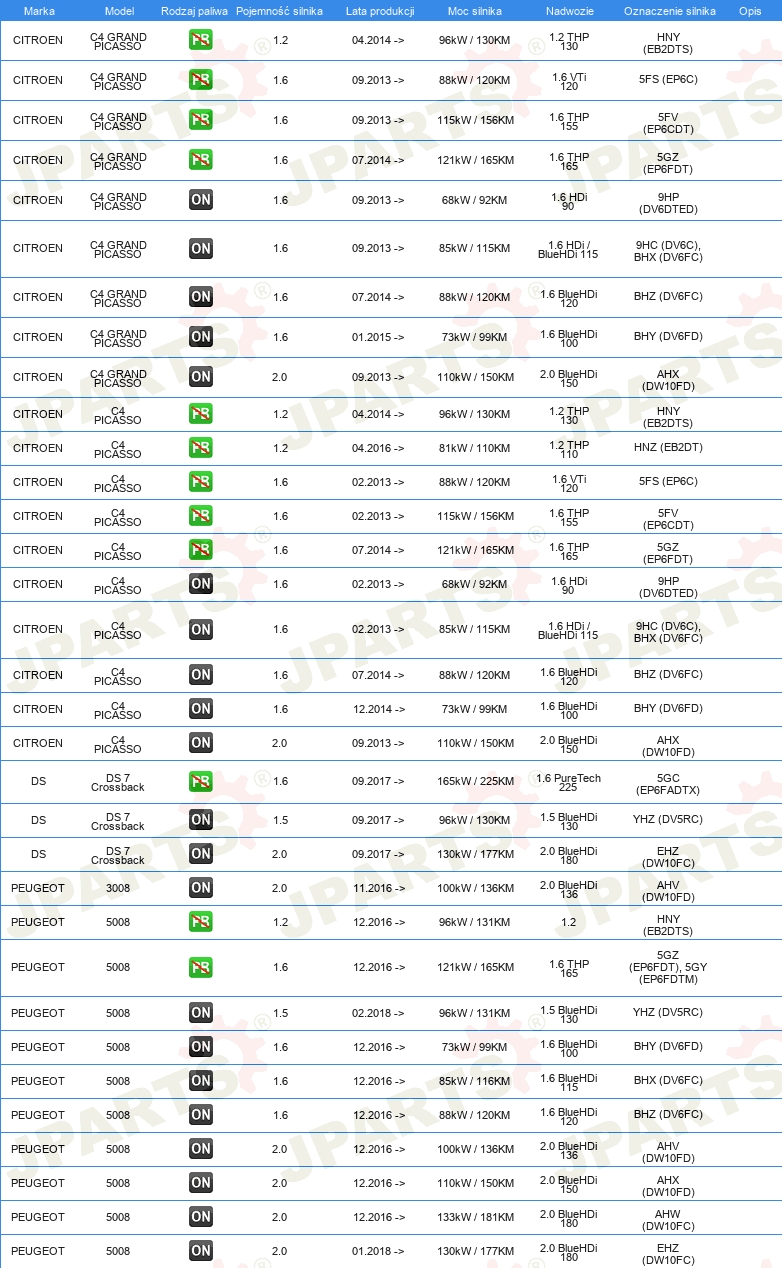The image size is (782, 1268).
Task: Click the Pojemność silnika column header
Action: click(279, 10)
